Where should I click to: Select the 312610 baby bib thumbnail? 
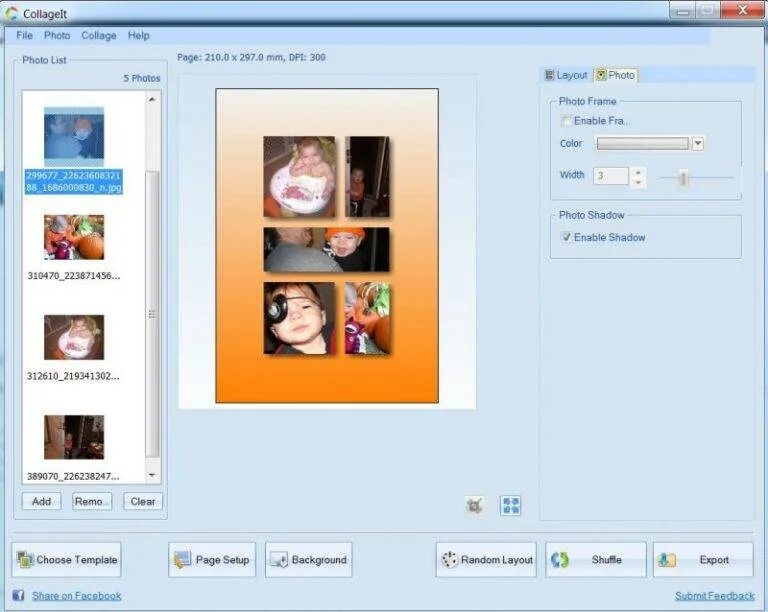(x=74, y=337)
